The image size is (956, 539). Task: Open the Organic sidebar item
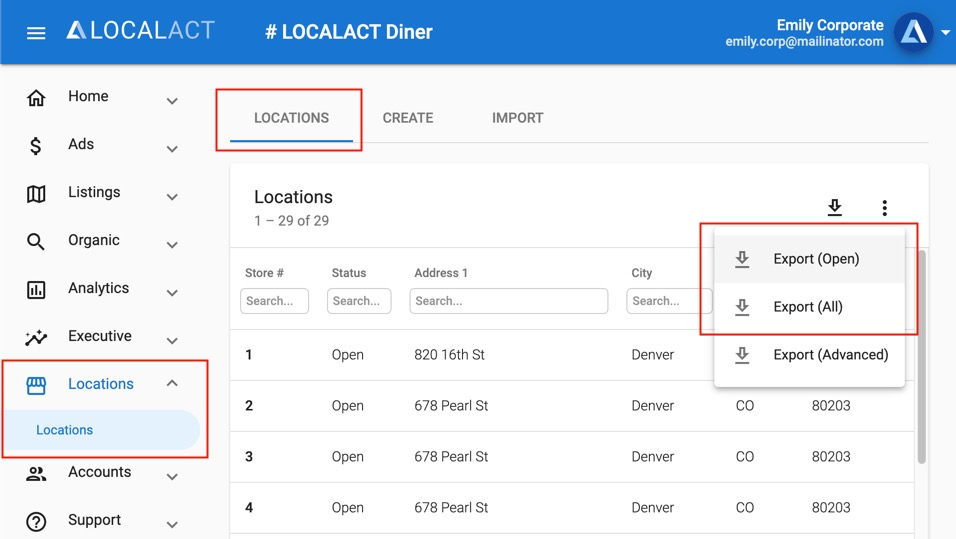pos(94,240)
